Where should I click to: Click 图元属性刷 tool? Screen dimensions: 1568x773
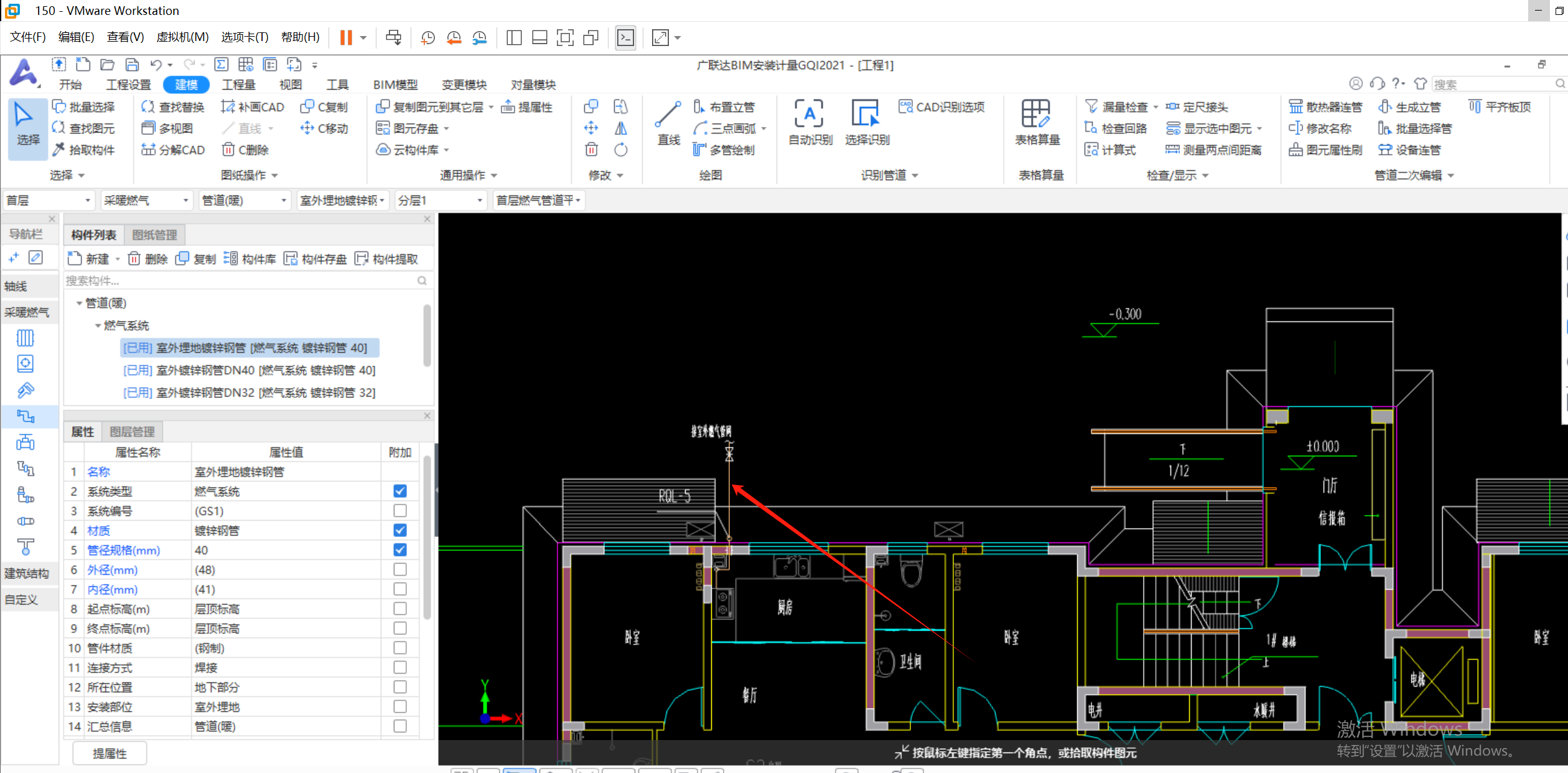[x=1325, y=150]
